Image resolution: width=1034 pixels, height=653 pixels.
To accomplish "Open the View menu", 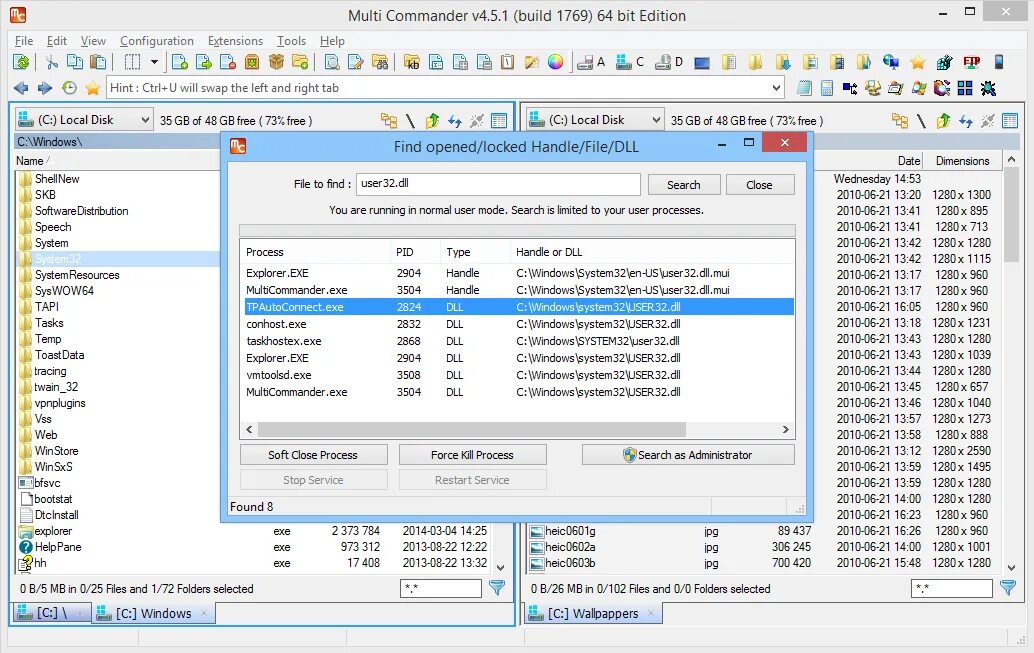I will [93, 41].
